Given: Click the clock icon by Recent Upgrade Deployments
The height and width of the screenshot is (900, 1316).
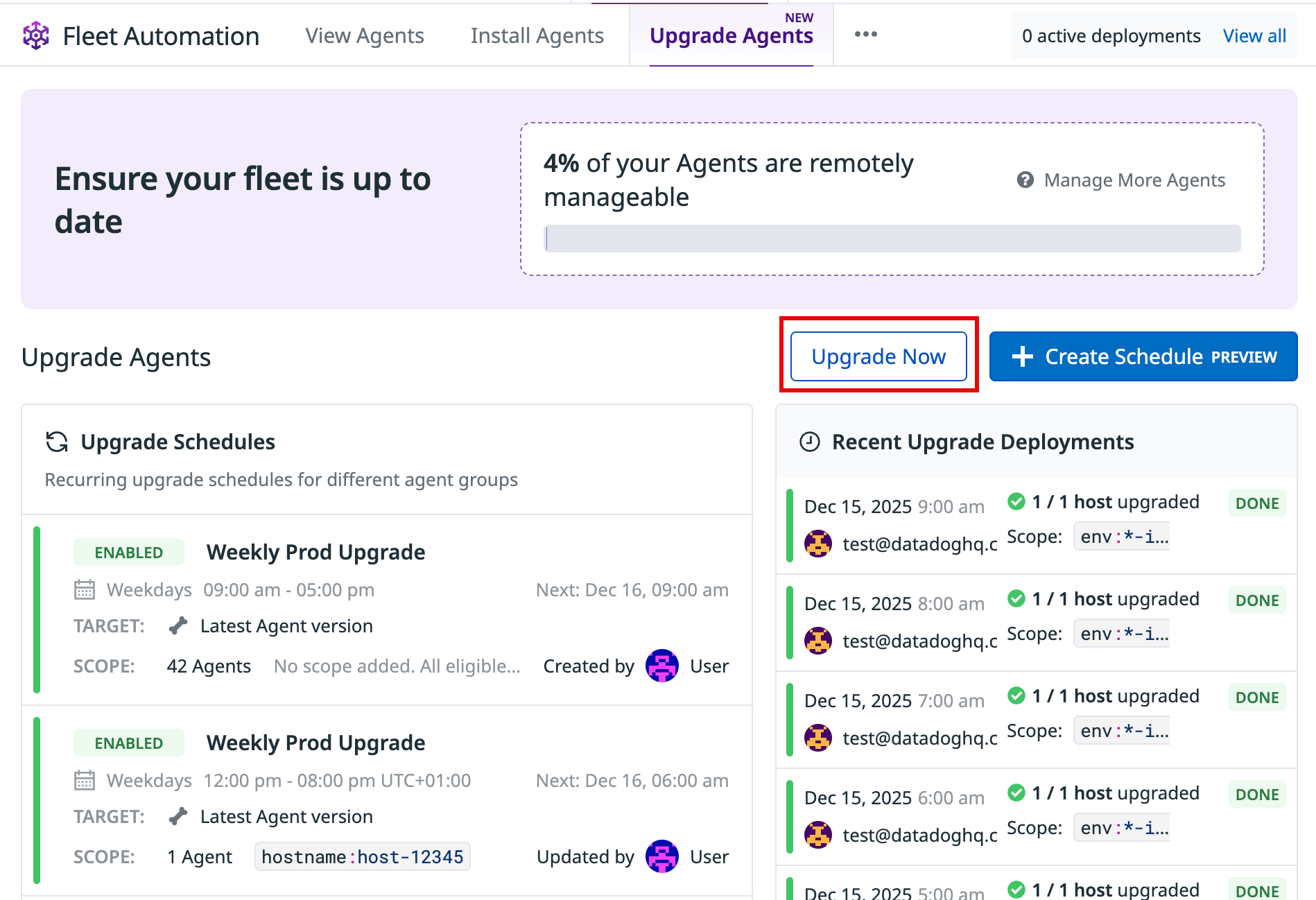Looking at the screenshot, I should [809, 442].
